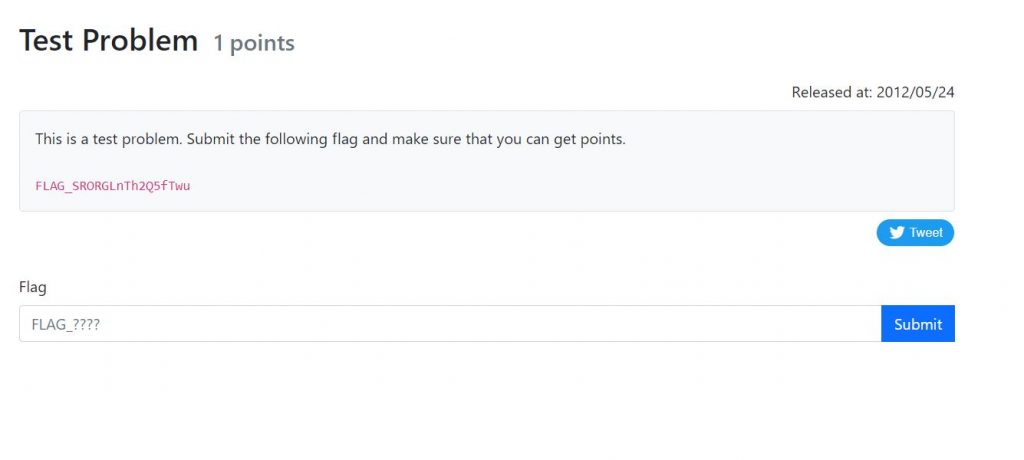Screen dimensions: 1024x460
Task: Click the phrase 'make sure that you can get points'
Action: pyautogui.click(x=509, y=139)
